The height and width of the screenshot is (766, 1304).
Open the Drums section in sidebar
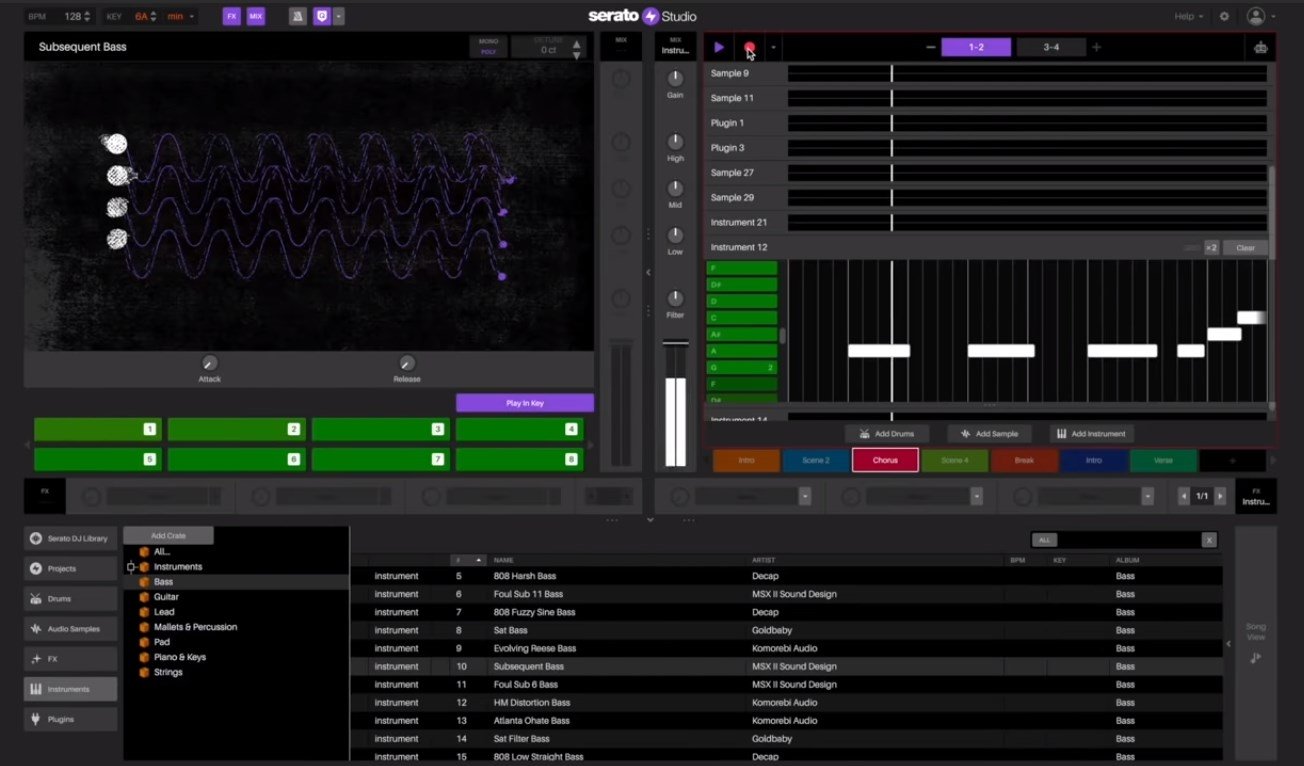[x=70, y=599]
